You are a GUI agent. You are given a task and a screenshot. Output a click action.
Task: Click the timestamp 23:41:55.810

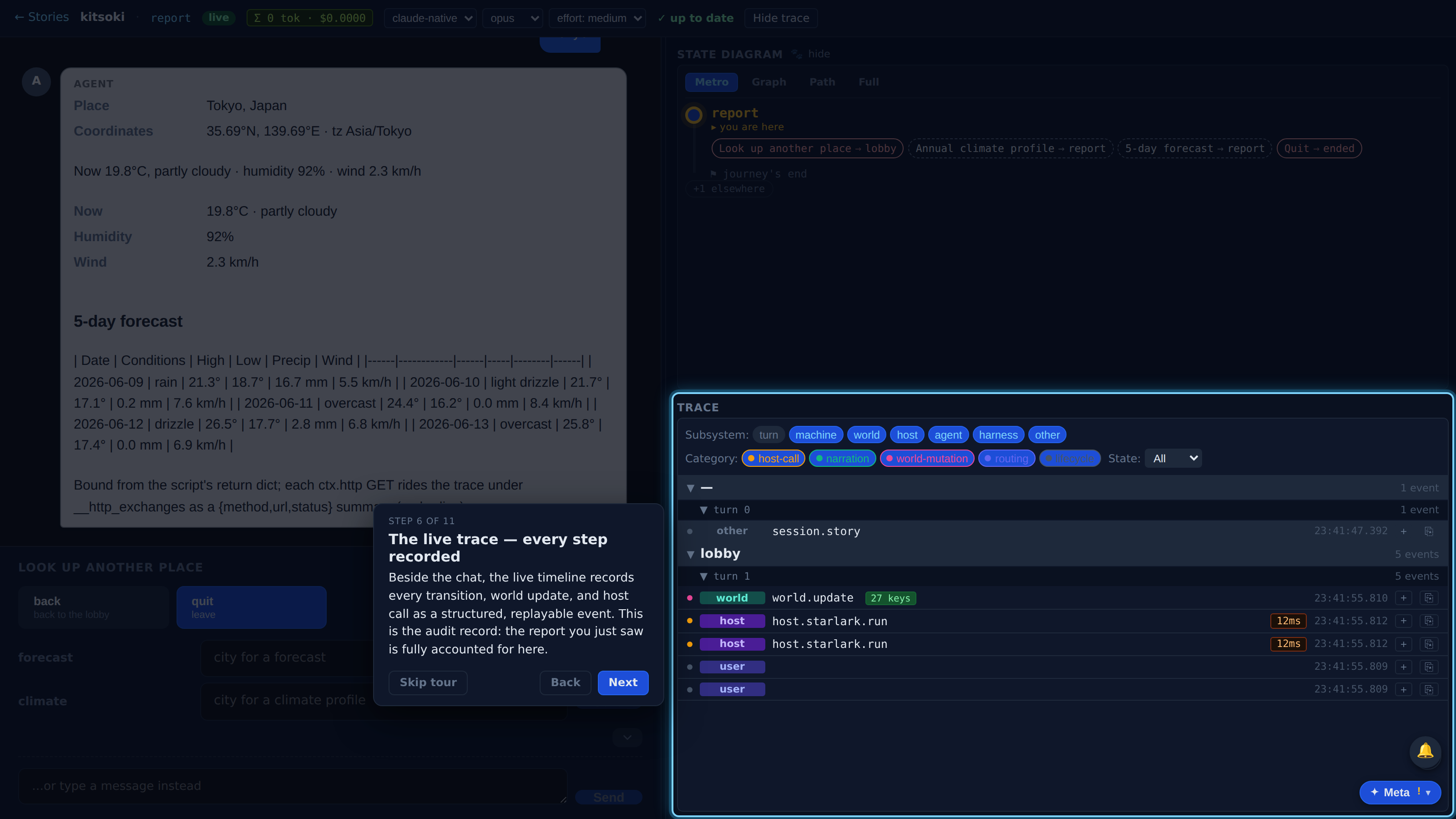(x=1350, y=598)
